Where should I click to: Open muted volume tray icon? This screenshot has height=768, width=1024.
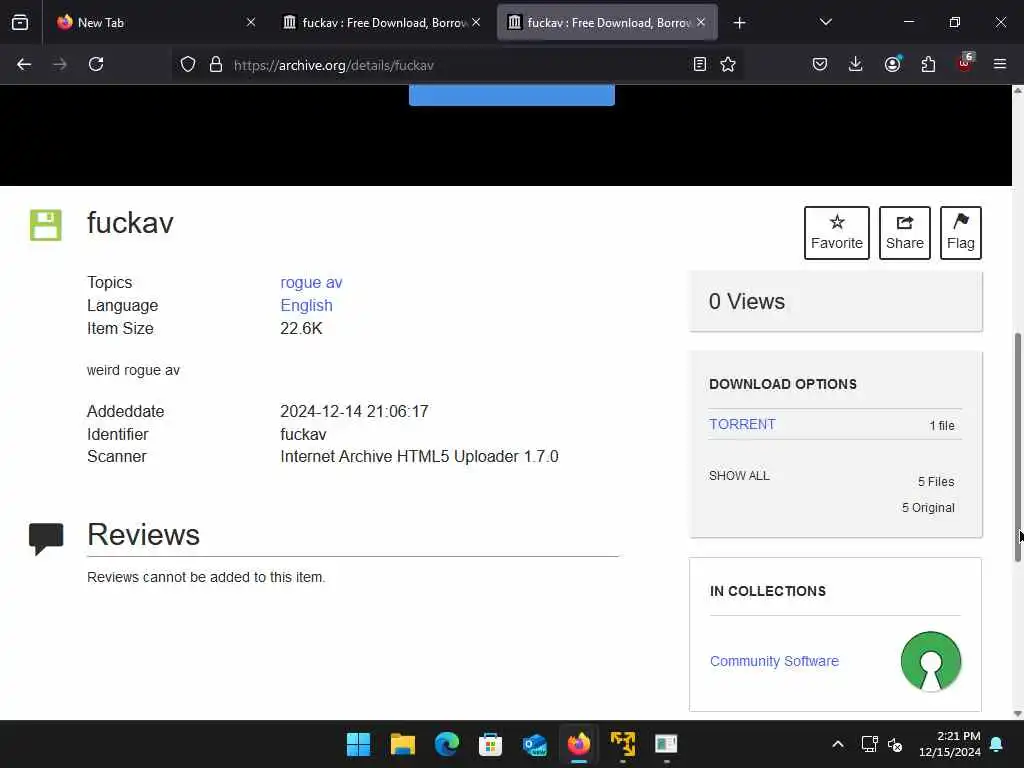click(895, 744)
